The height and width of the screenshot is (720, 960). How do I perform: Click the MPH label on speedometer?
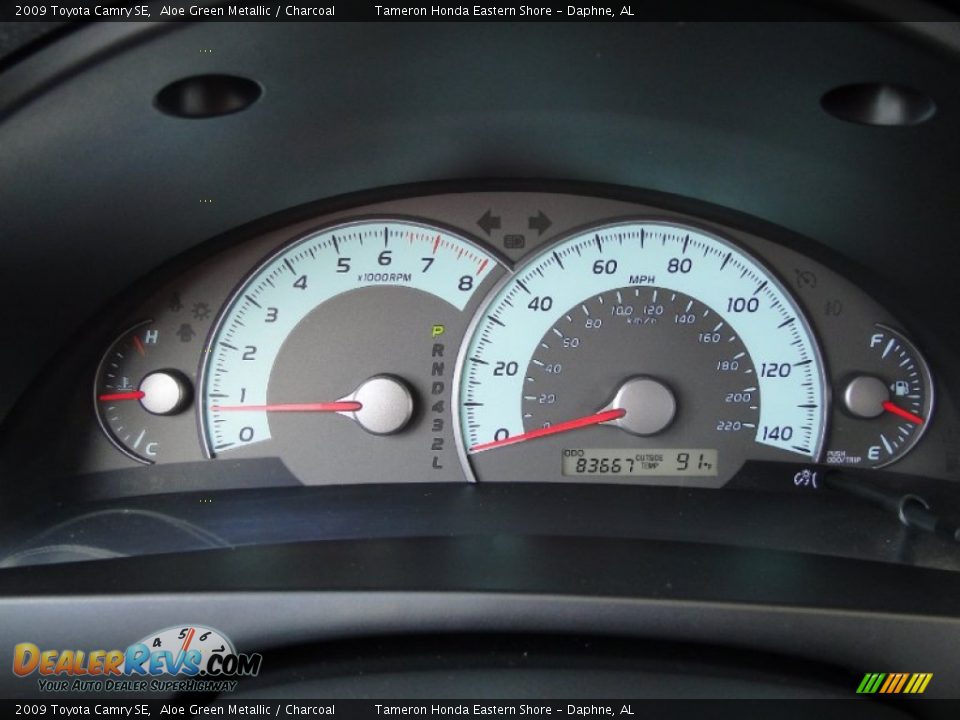[x=642, y=279]
